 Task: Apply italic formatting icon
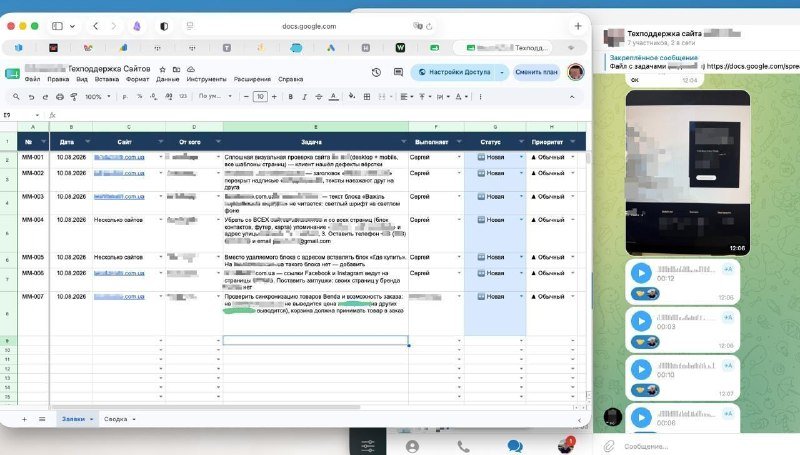[x=305, y=96]
